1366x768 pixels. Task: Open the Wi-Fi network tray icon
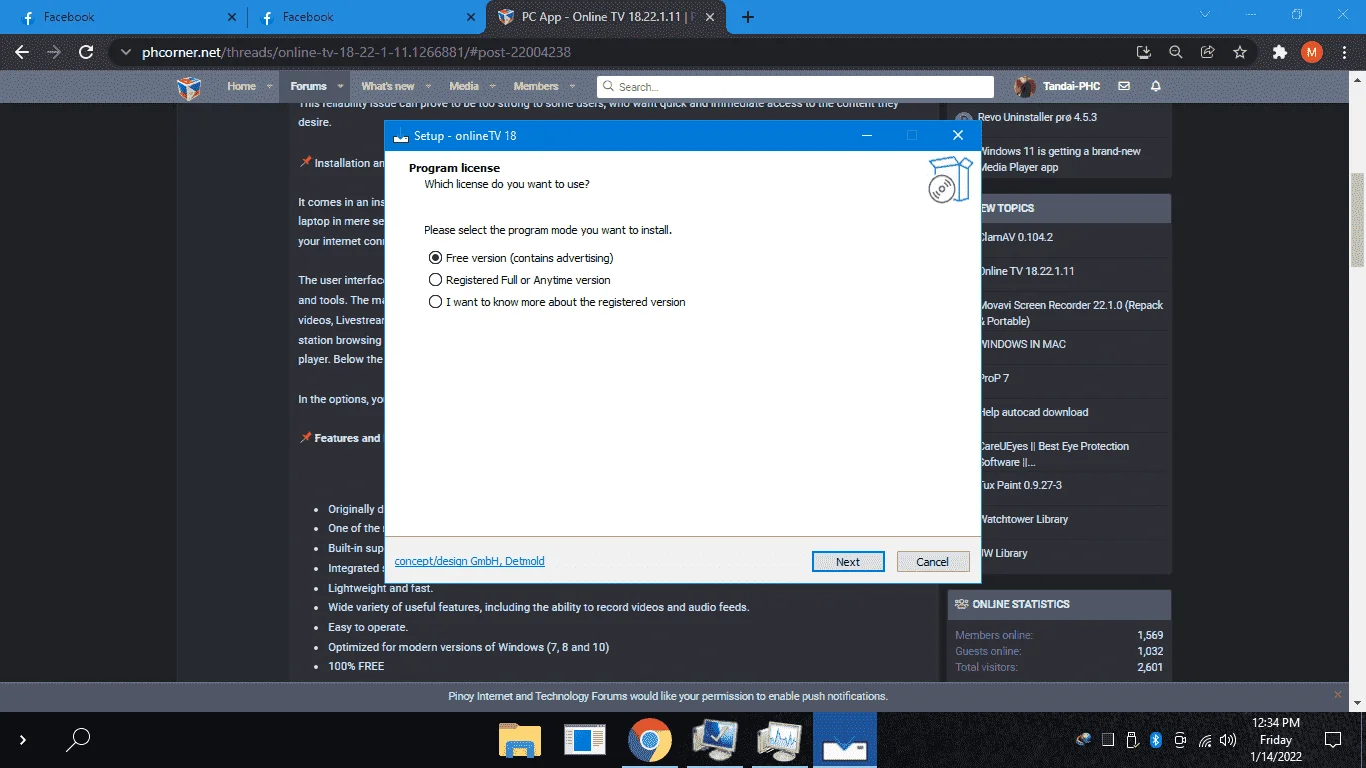(x=1205, y=740)
